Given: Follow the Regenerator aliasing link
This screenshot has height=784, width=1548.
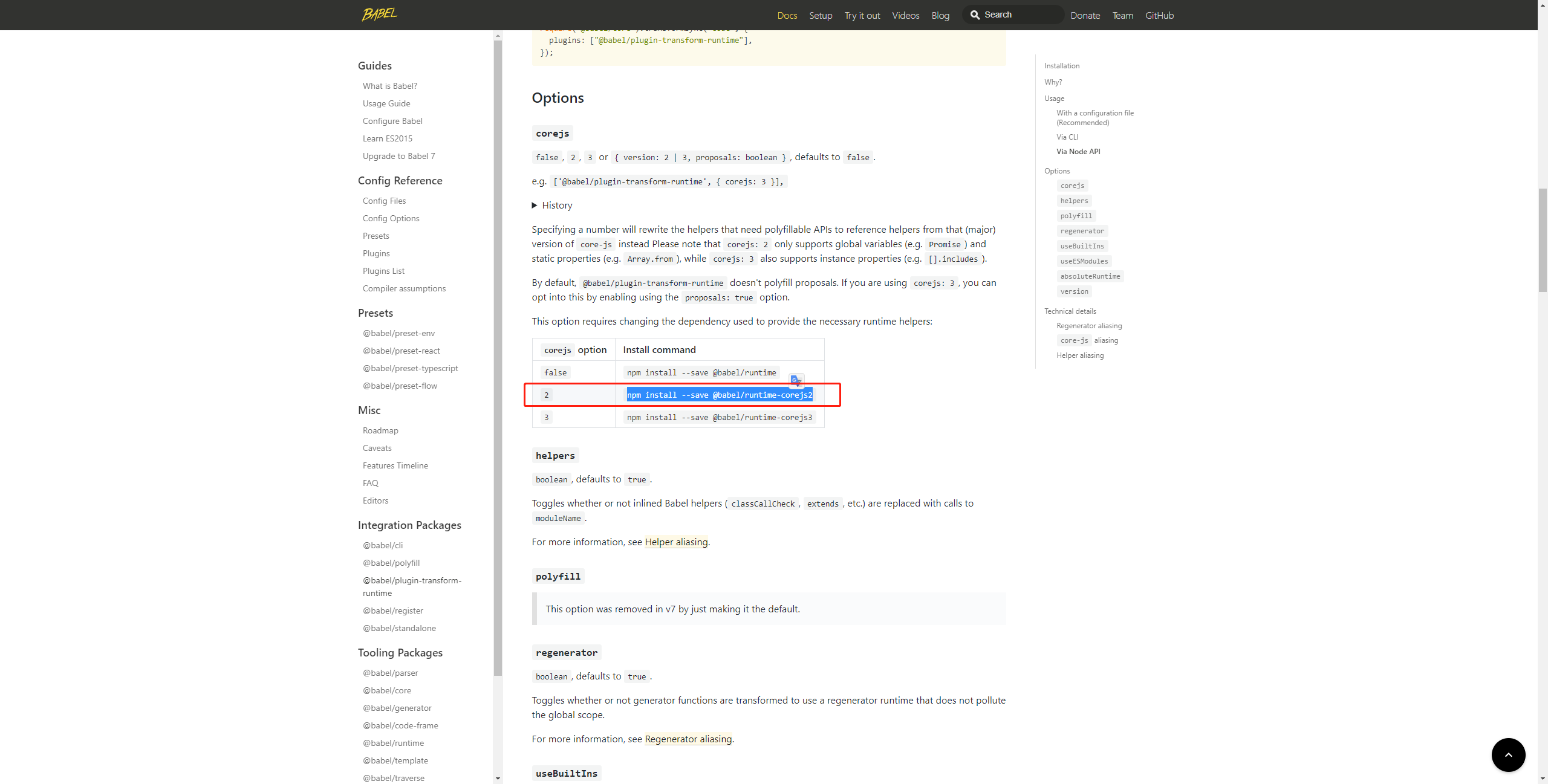Looking at the screenshot, I should click(x=688, y=739).
